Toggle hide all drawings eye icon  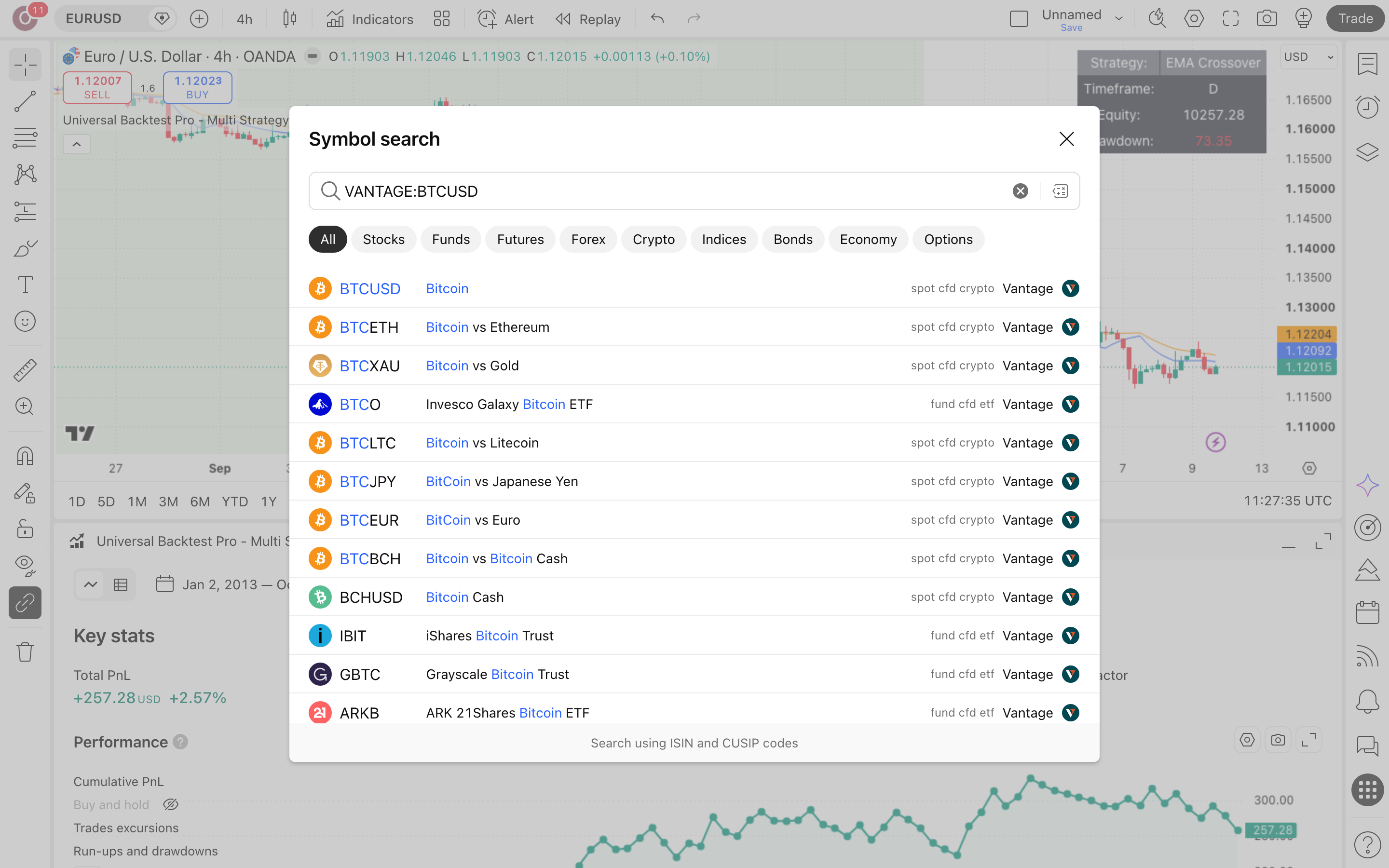25,566
